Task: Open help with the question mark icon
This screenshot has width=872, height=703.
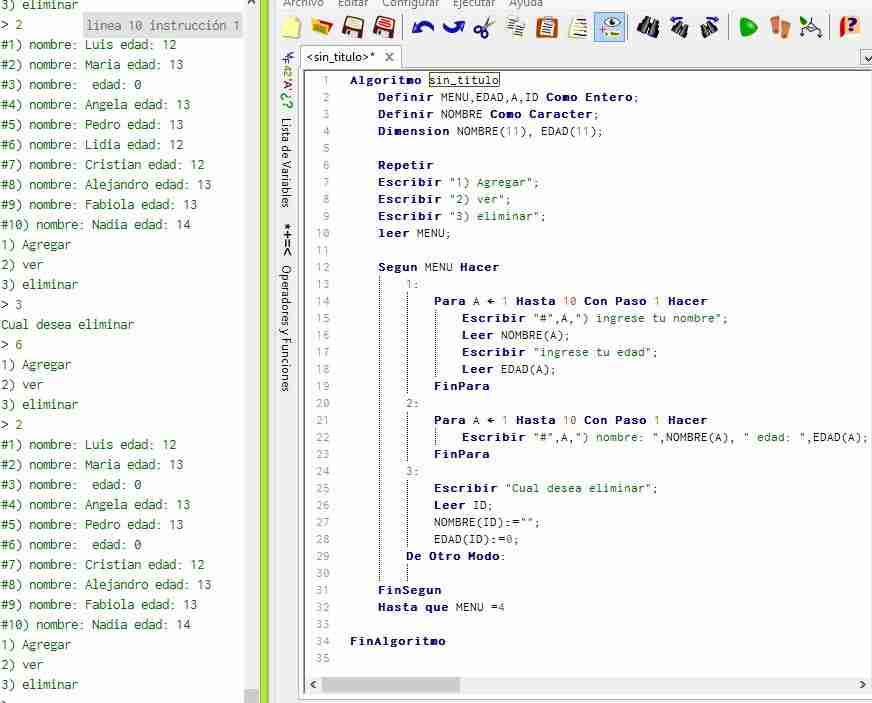Action: [x=849, y=27]
